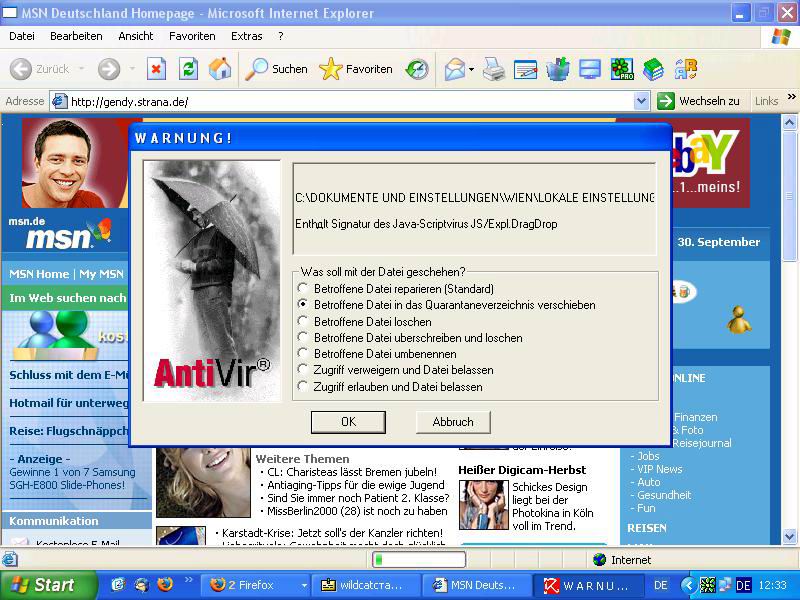Viewport: 800px width, 600px height.
Task: Open Suchen (search) magnifier in toolbar
Action: point(257,69)
